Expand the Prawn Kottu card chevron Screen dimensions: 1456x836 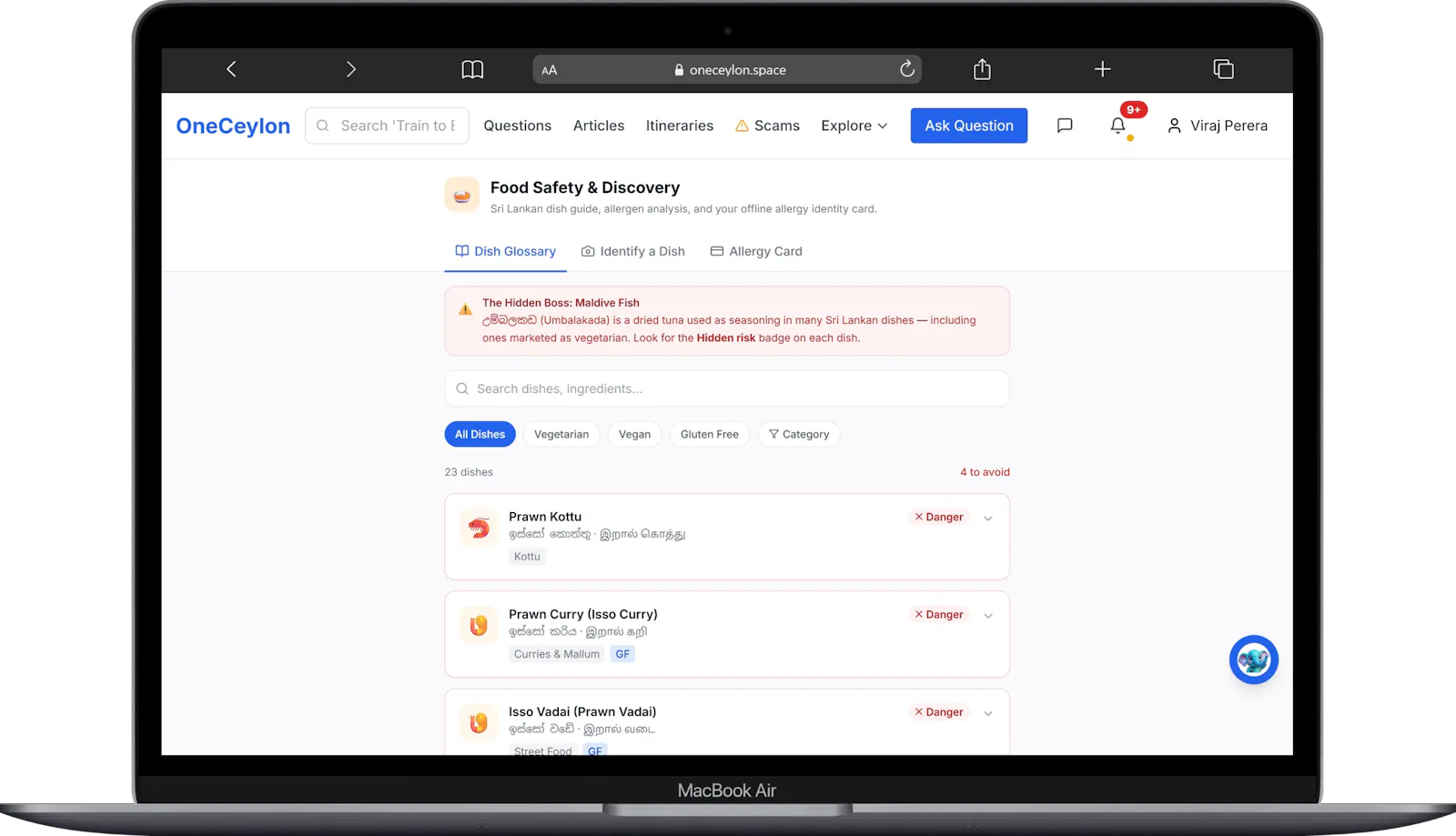click(x=988, y=518)
